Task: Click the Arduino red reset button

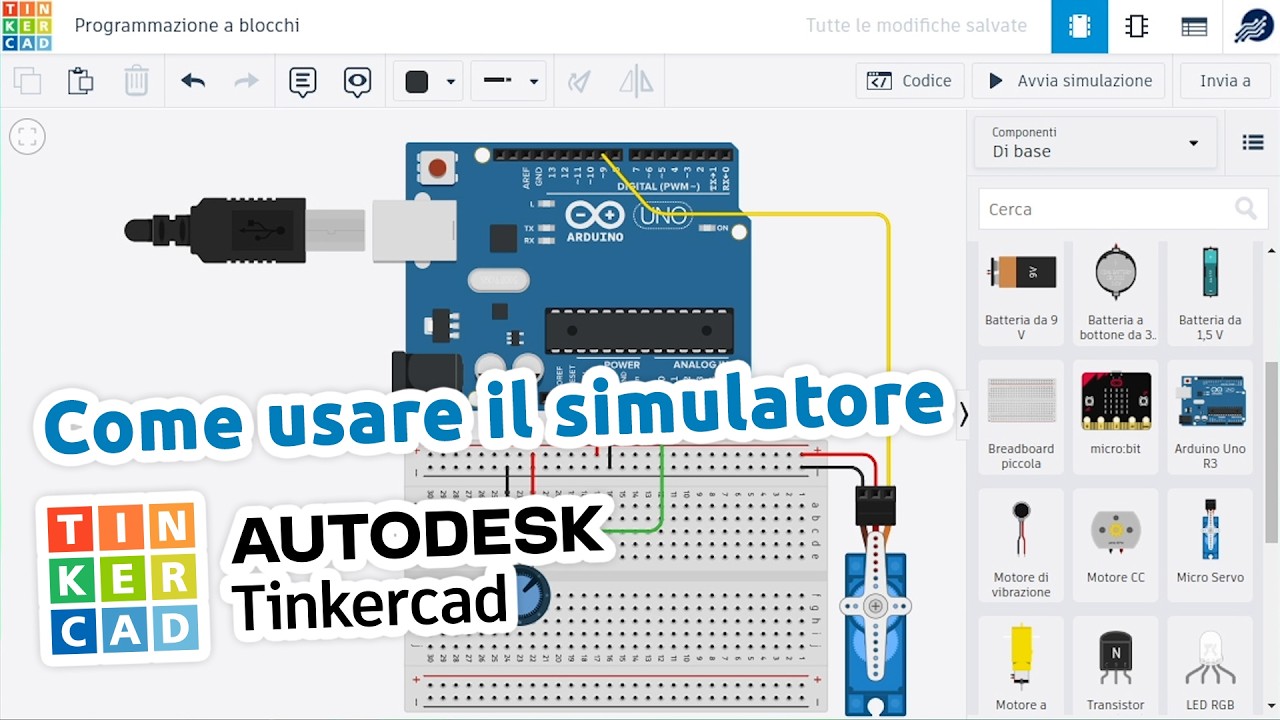Action: (x=436, y=167)
